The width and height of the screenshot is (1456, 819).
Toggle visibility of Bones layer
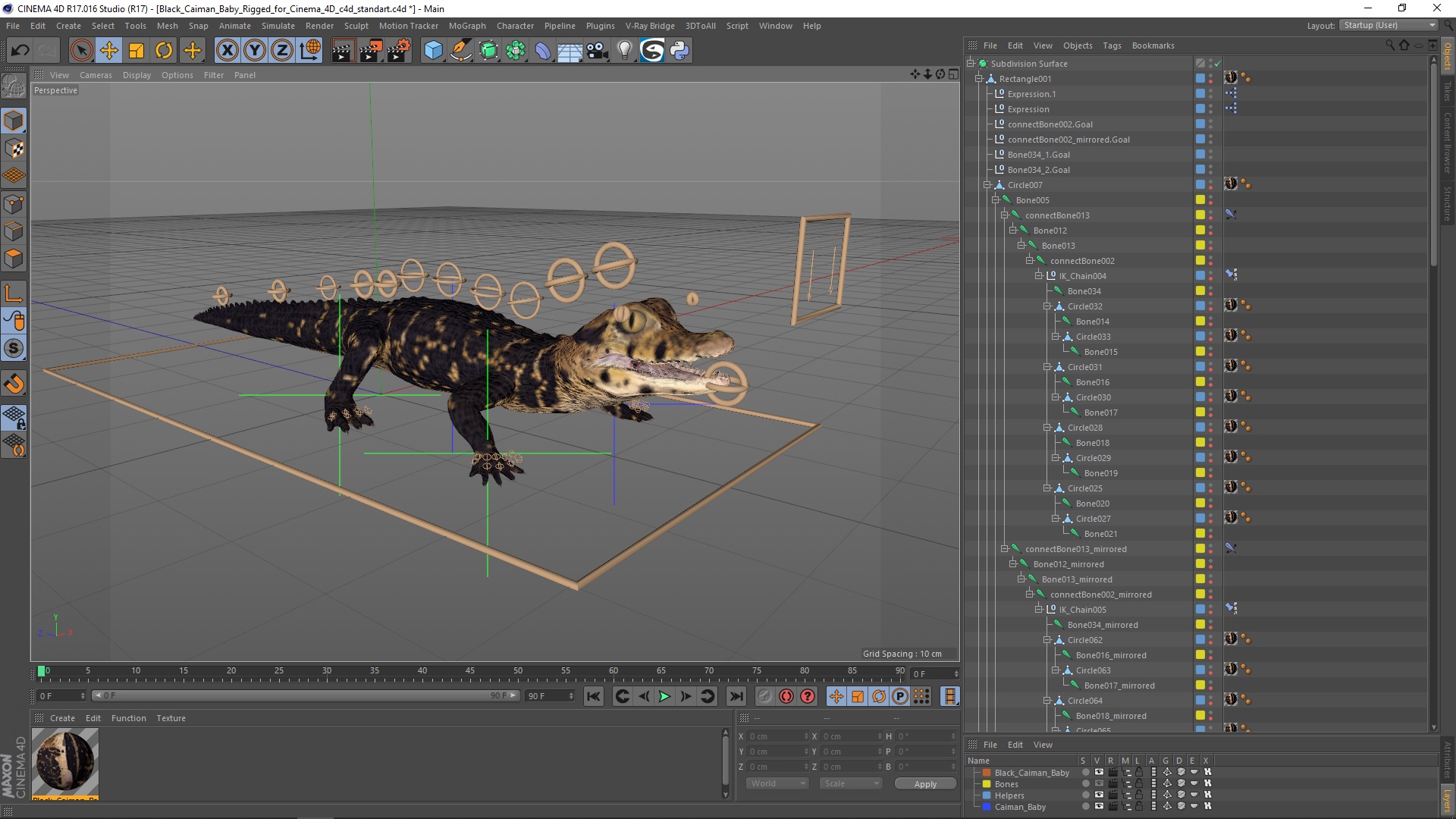[x=1097, y=783]
